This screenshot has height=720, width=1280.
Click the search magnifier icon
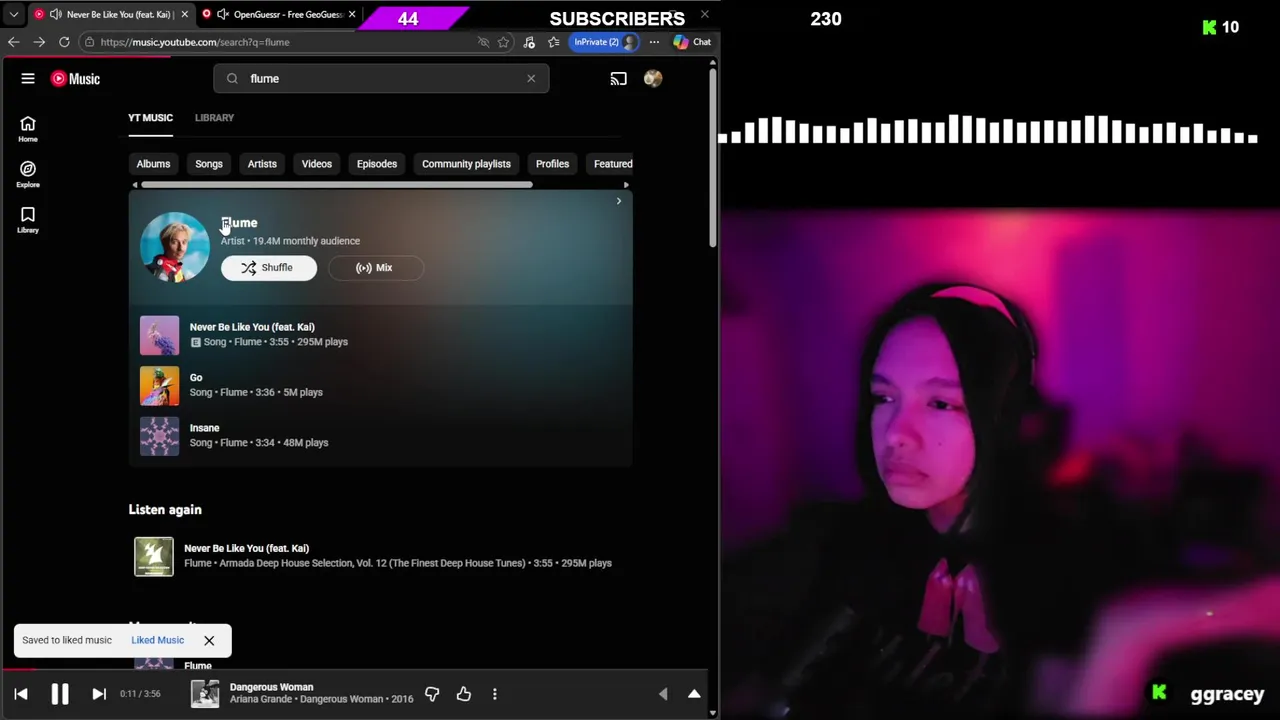(x=232, y=78)
